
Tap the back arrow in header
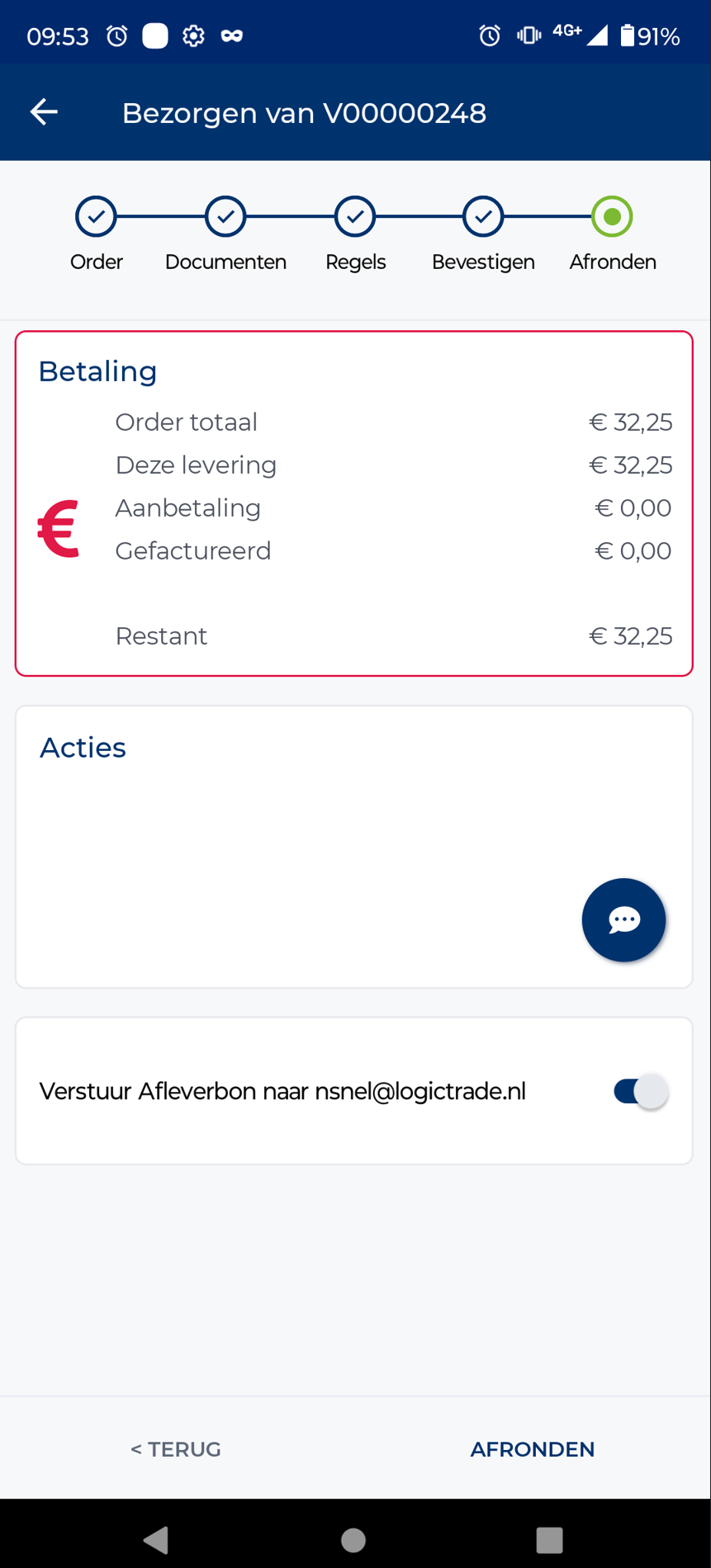click(44, 112)
